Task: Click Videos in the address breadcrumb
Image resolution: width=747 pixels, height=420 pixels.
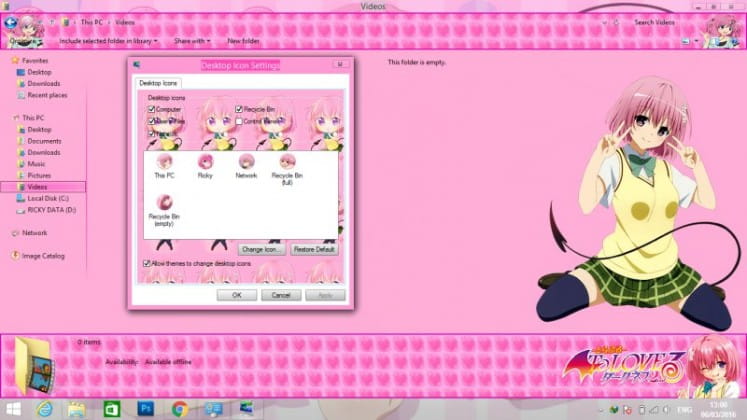Action: pos(125,22)
